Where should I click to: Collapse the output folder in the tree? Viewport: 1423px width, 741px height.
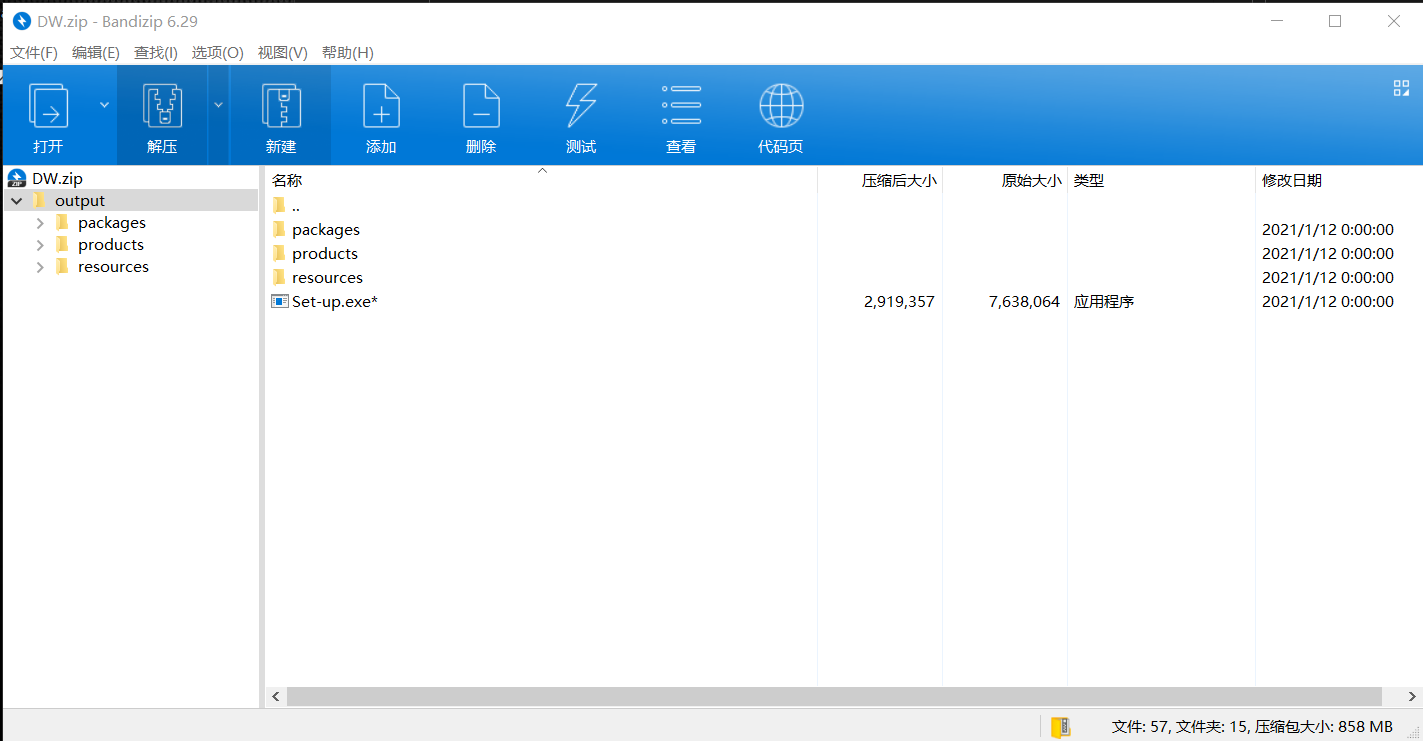pos(17,201)
